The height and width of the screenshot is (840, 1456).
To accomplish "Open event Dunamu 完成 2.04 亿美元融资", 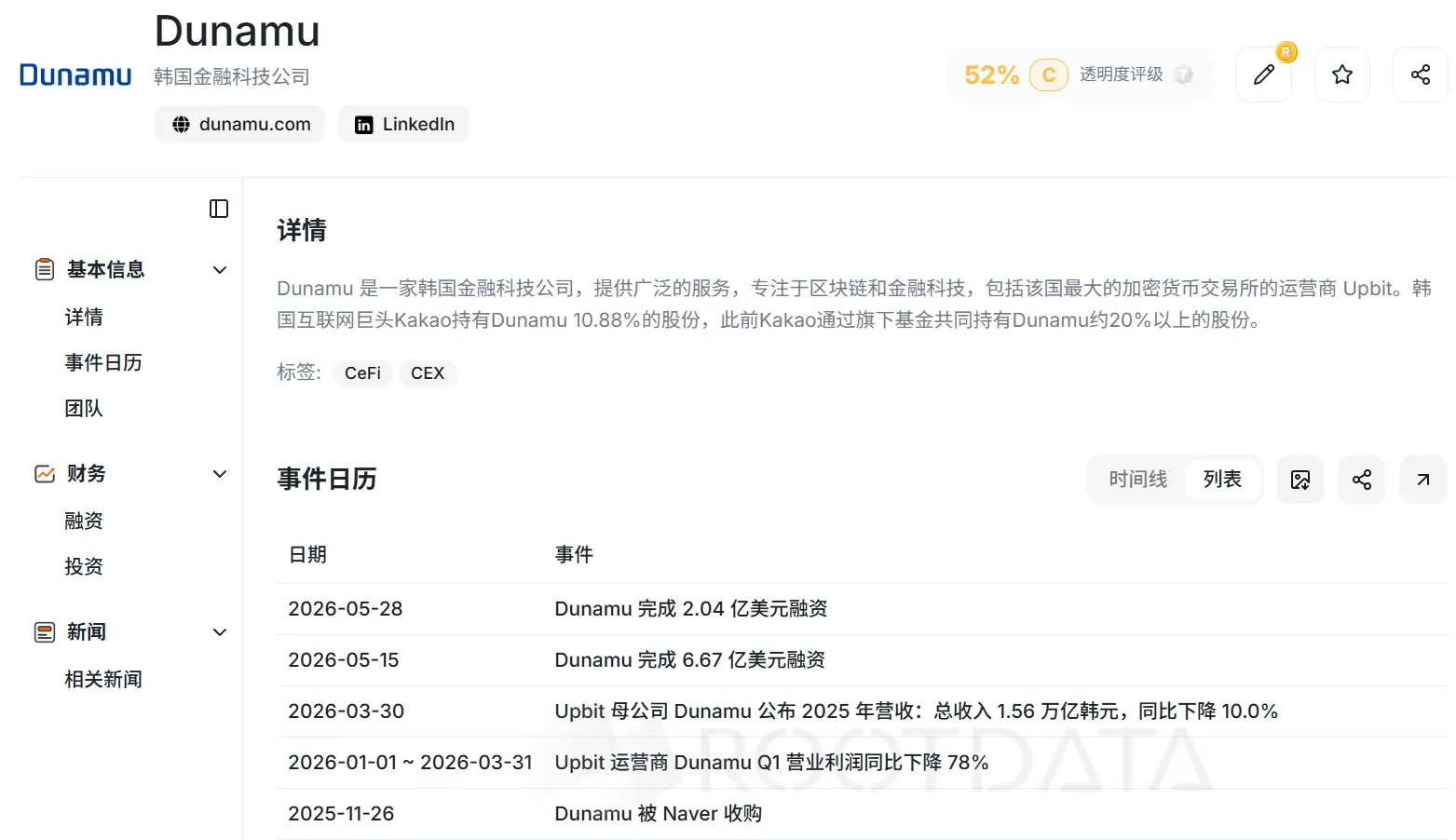I will 691,609.
